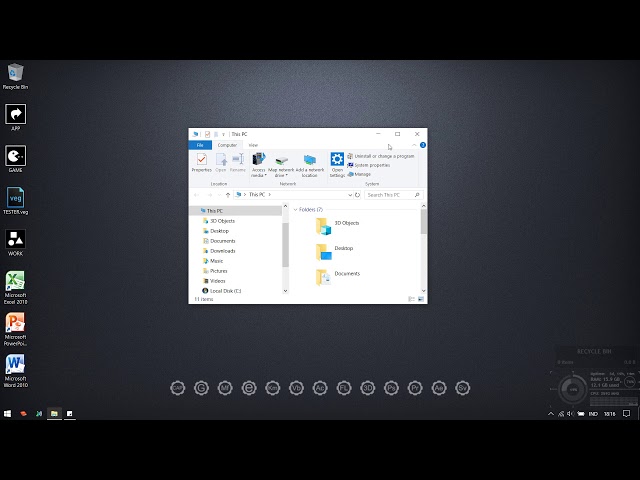Launch Ps from the dock

pos(391,388)
